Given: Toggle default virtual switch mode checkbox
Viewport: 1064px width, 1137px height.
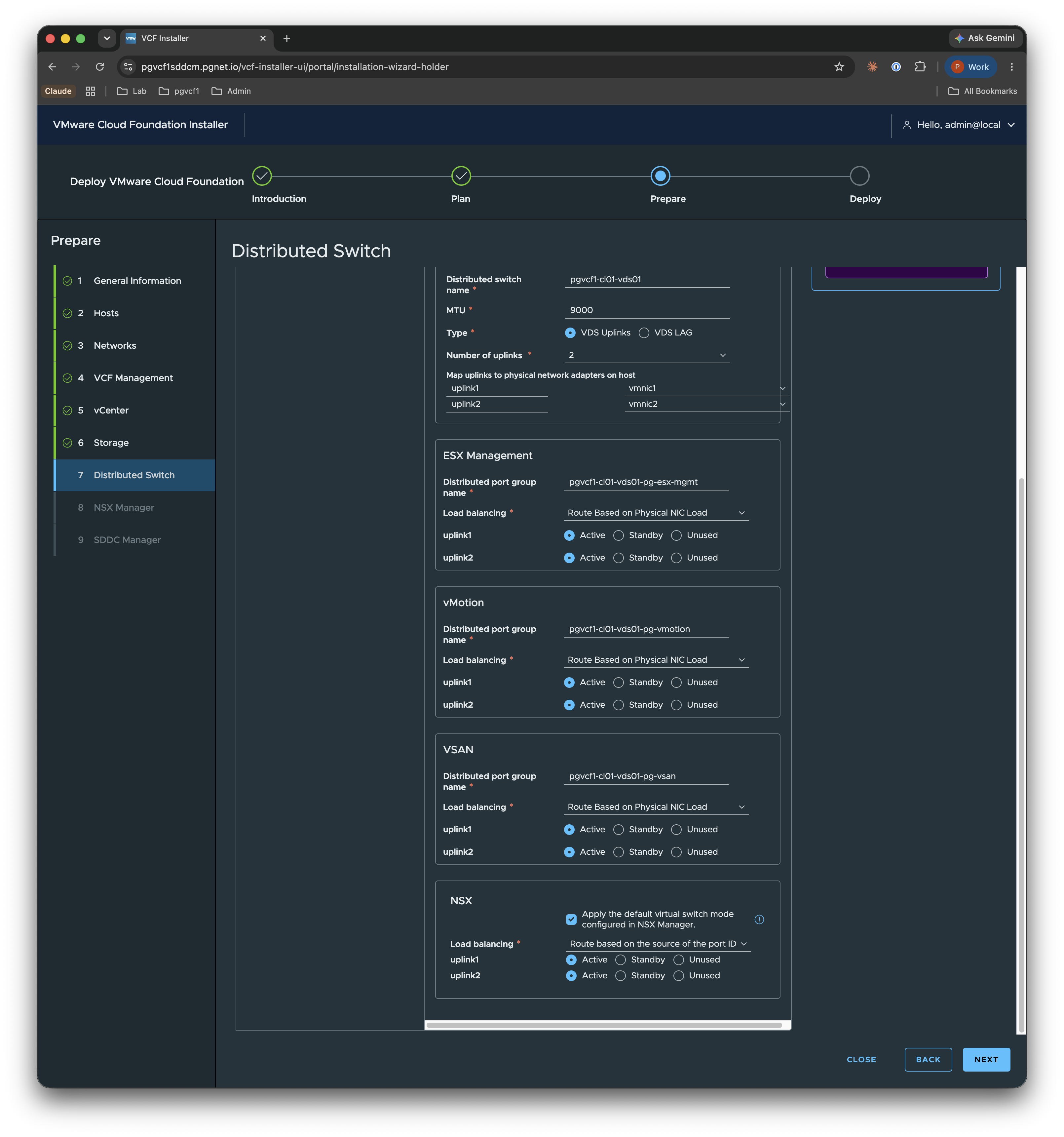Looking at the screenshot, I should coord(571,919).
